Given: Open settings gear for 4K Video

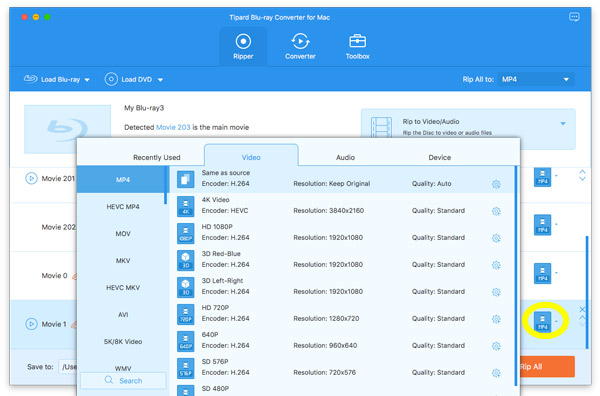Looking at the screenshot, I should point(496,211).
